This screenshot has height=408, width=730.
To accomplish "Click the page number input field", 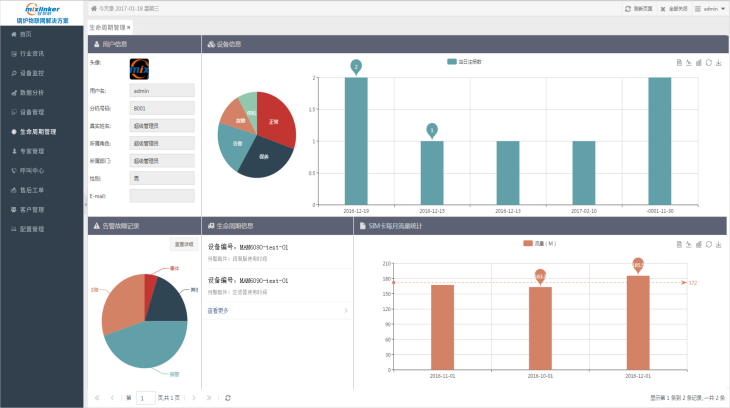I will (146, 398).
